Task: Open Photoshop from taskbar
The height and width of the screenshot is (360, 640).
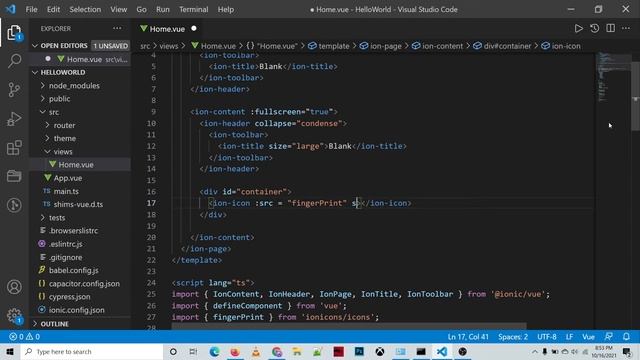Action: [x=359, y=351]
